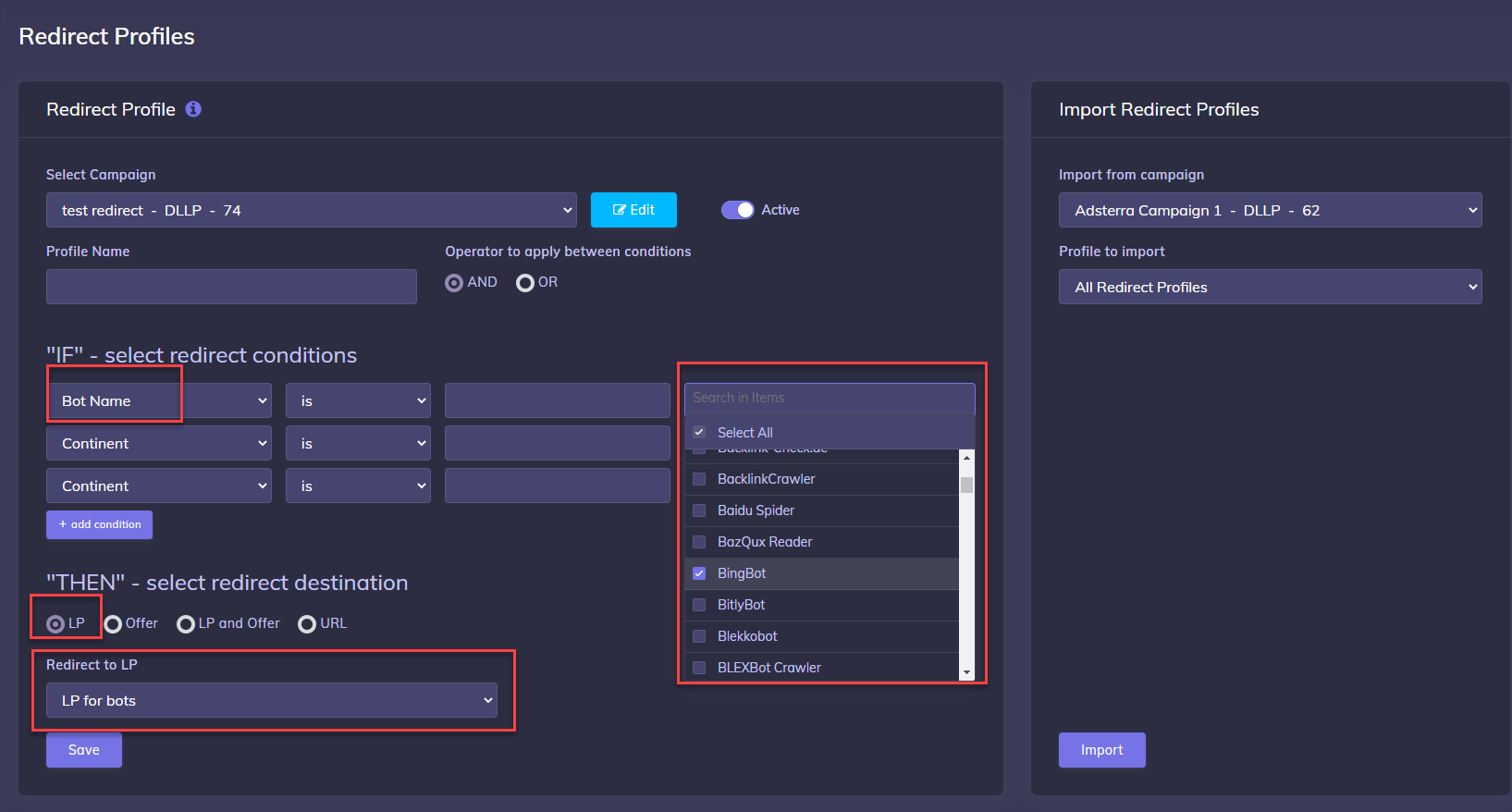
Task: Click the Import button
Action: tap(1101, 750)
